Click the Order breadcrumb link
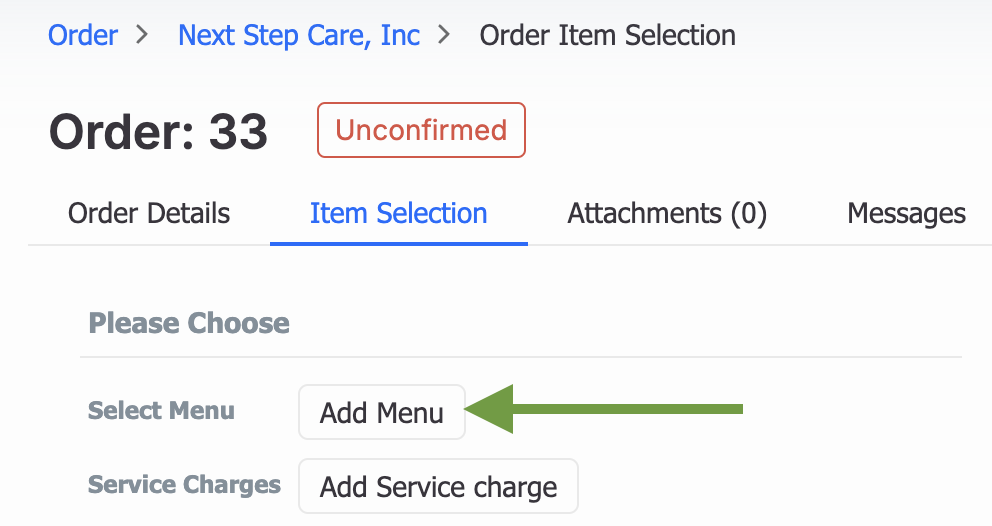 coord(83,36)
